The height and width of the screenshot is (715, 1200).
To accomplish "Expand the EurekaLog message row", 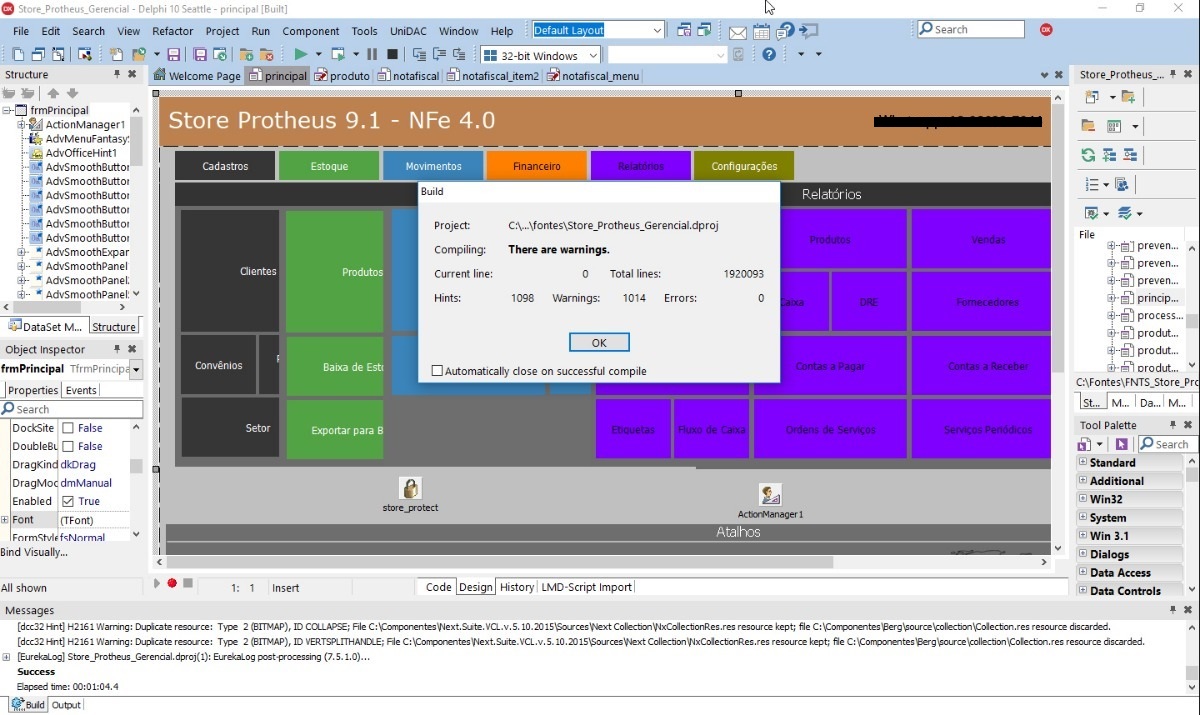I will [x=7, y=657].
